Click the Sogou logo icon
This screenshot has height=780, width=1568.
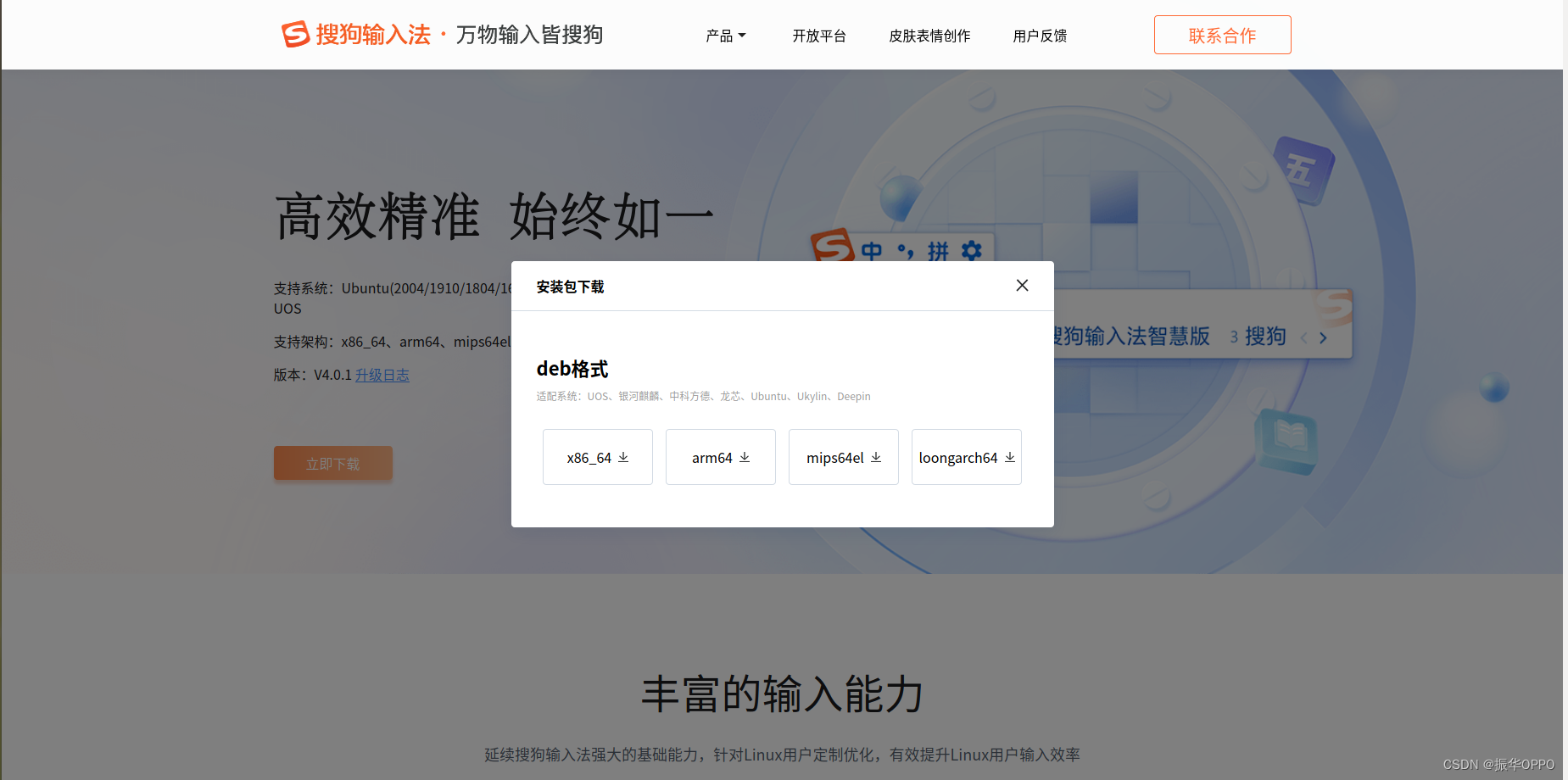pyautogui.click(x=295, y=34)
